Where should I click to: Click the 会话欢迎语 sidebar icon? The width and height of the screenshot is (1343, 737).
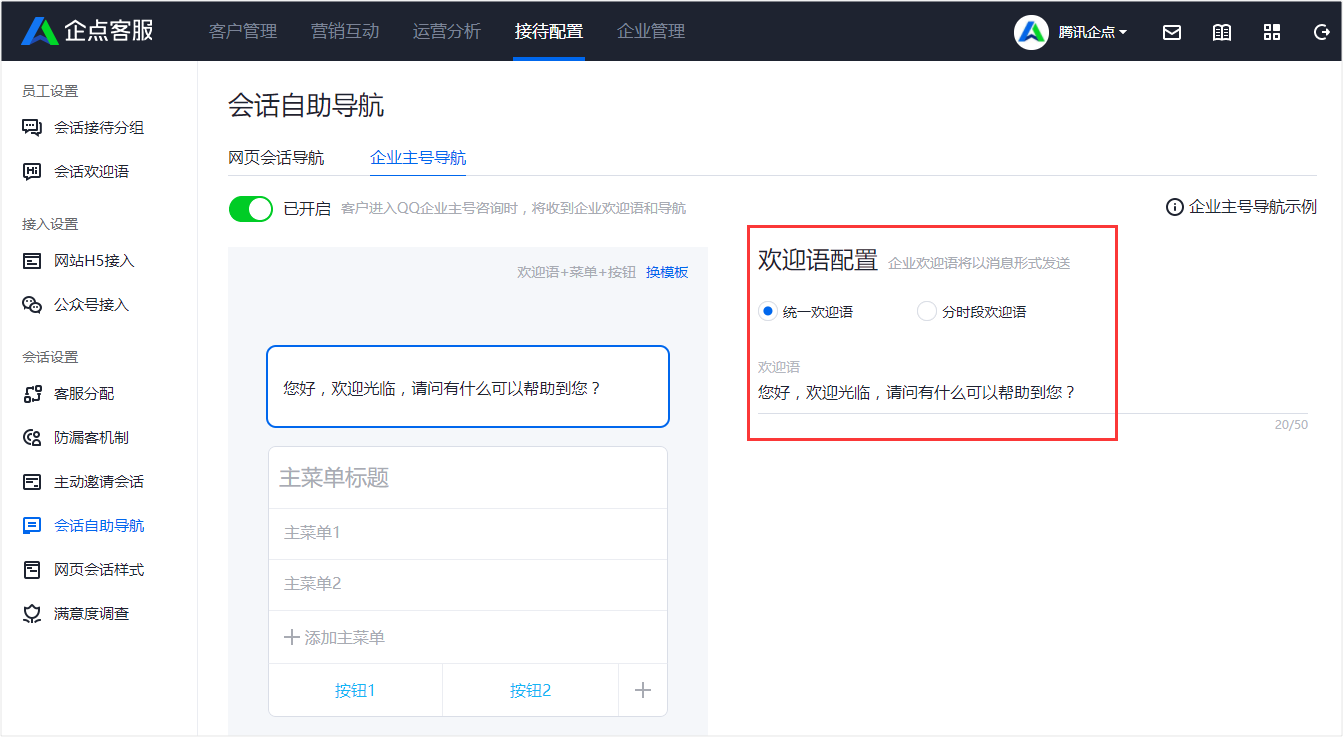pos(32,172)
